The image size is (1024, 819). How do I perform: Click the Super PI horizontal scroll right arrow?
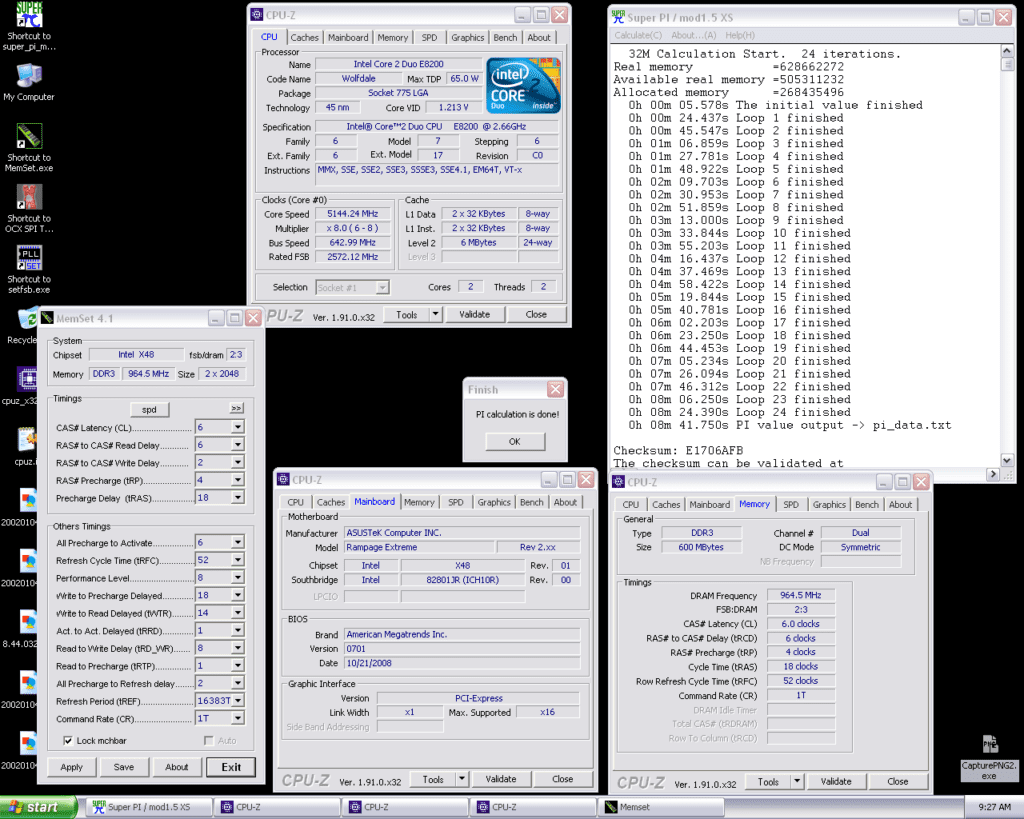click(993, 474)
